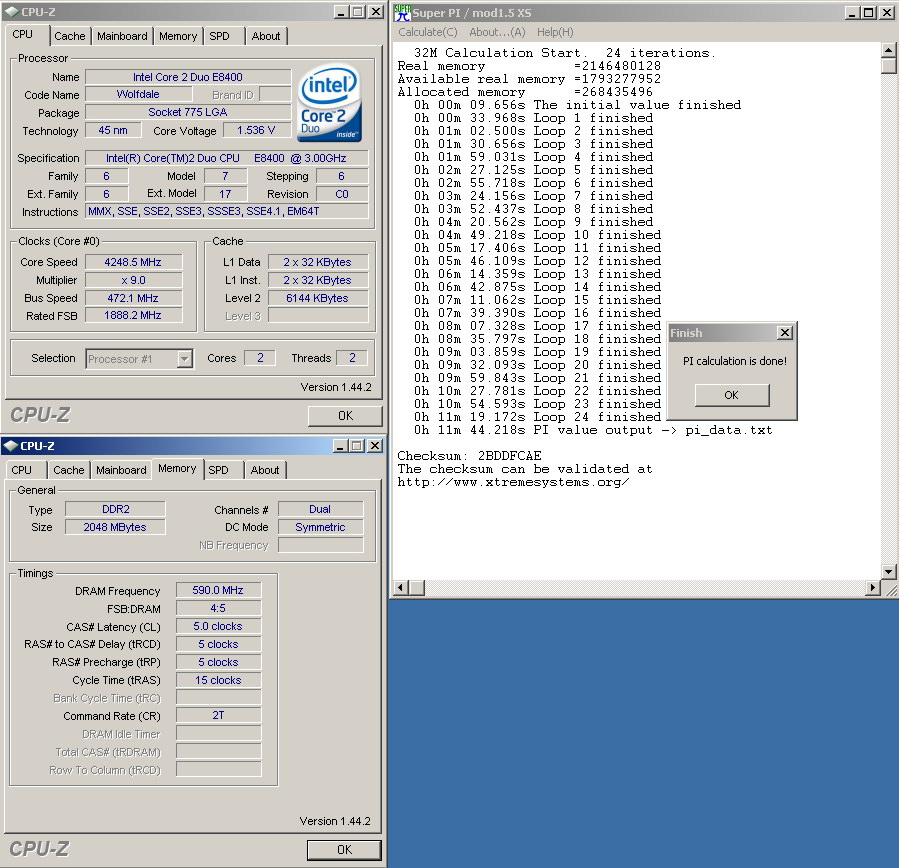
Task: Click the Package value Socket 775 LGA
Action: (187, 112)
